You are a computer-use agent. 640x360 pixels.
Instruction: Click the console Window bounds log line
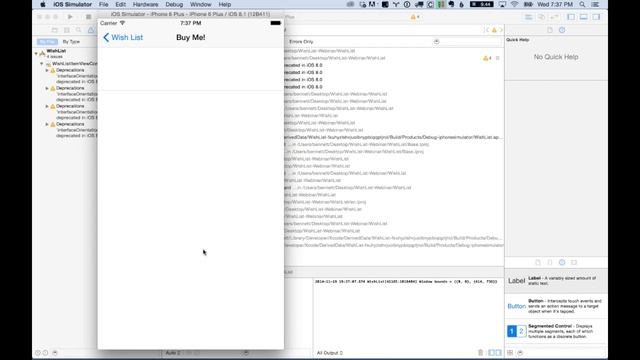(x=406, y=282)
